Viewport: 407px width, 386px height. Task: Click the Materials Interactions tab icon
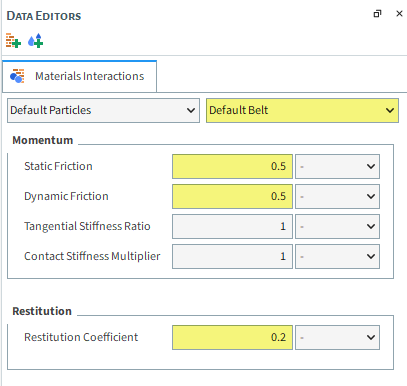(x=17, y=76)
